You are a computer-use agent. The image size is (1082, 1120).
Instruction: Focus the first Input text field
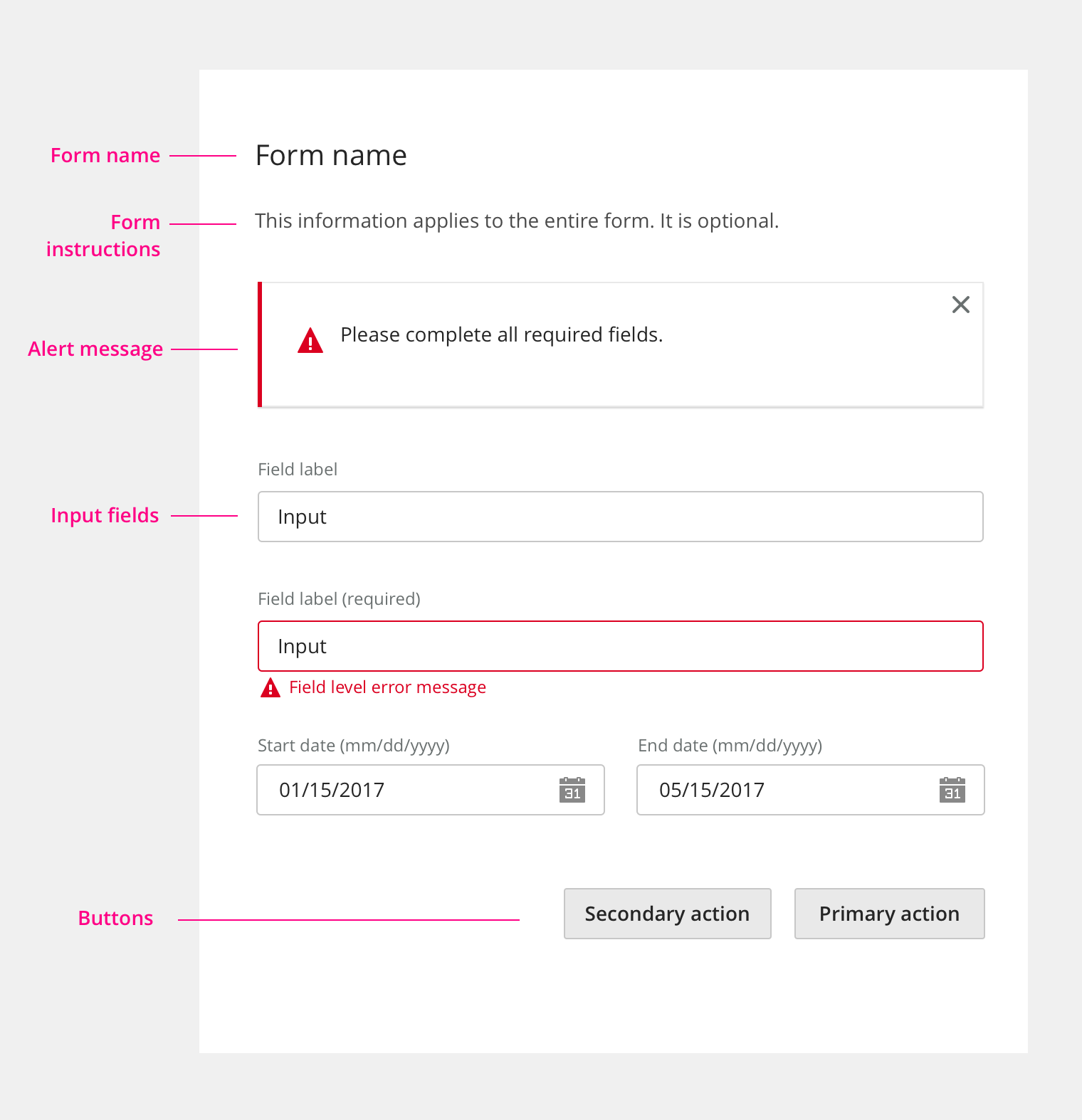(619, 517)
